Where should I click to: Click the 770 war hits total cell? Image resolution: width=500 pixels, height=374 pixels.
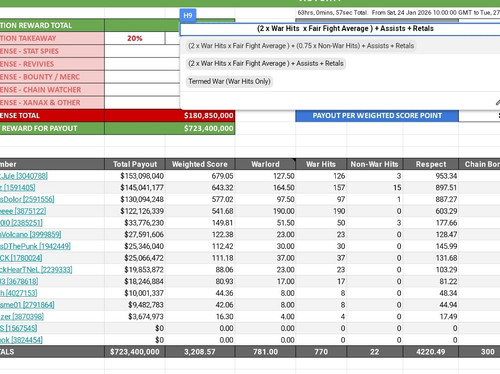point(321,352)
